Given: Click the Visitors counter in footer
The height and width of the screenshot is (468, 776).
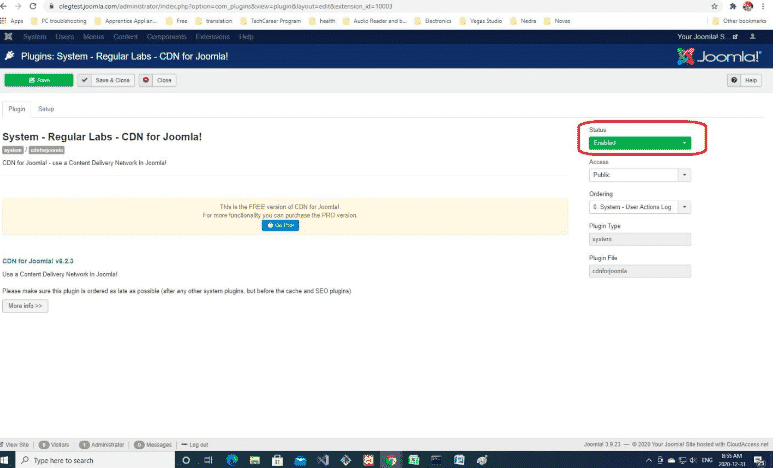Looking at the screenshot, I should (x=54, y=445).
